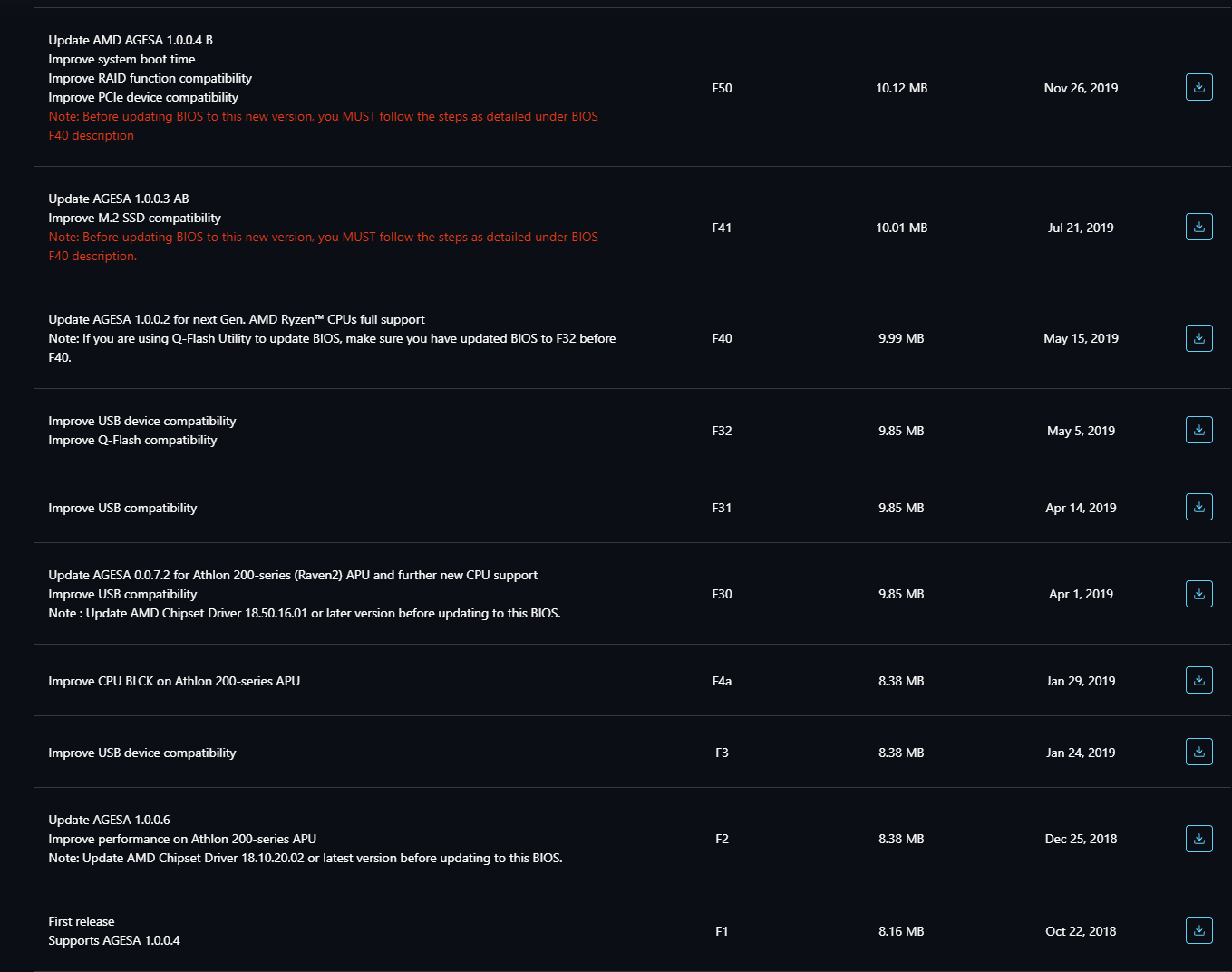Download BIOS version F41
Screen dimensions: 1232x972
pos(1198,227)
